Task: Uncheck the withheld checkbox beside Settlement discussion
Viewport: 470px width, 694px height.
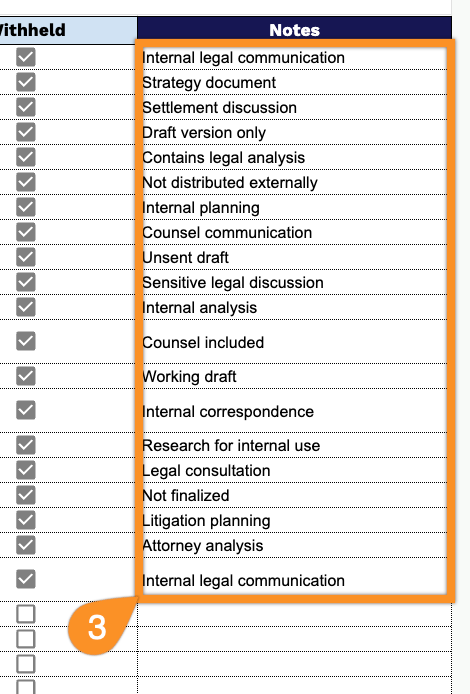Action: pyautogui.click(x=26, y=107)
